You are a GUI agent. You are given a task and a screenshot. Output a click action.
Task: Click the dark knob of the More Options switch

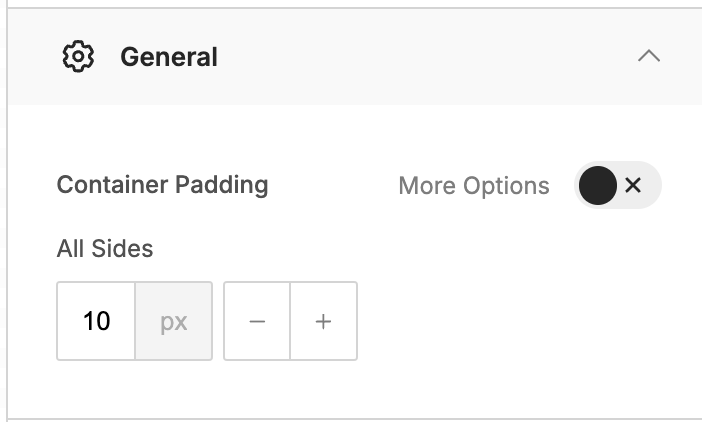[x=598, y=185]
